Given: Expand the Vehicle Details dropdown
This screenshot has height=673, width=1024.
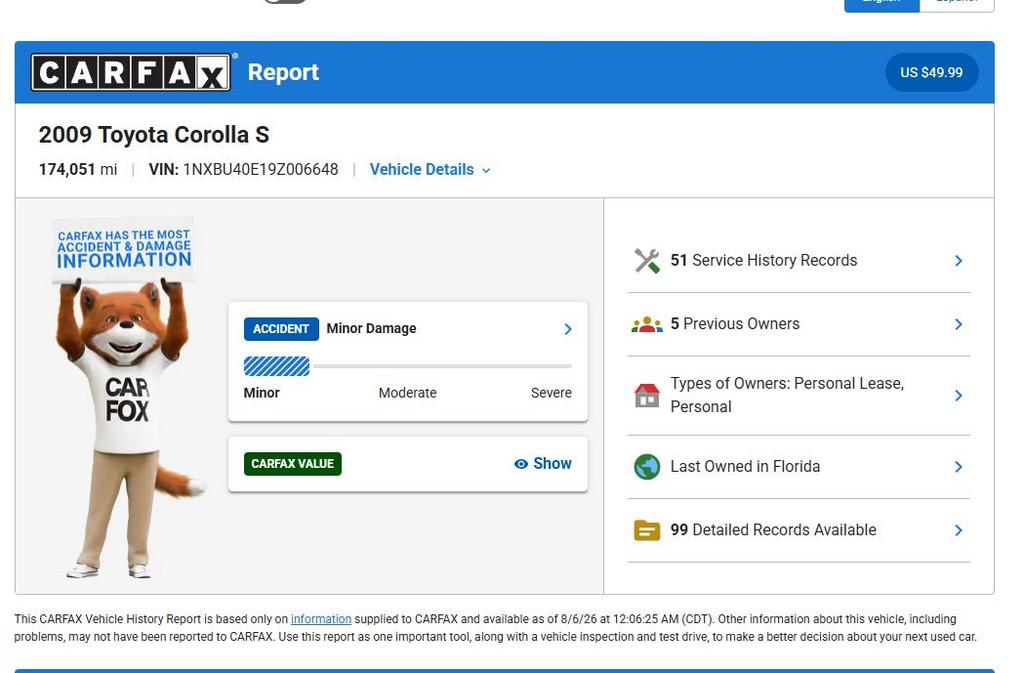Looking at the screenshot, I should [x=430, y=170].
